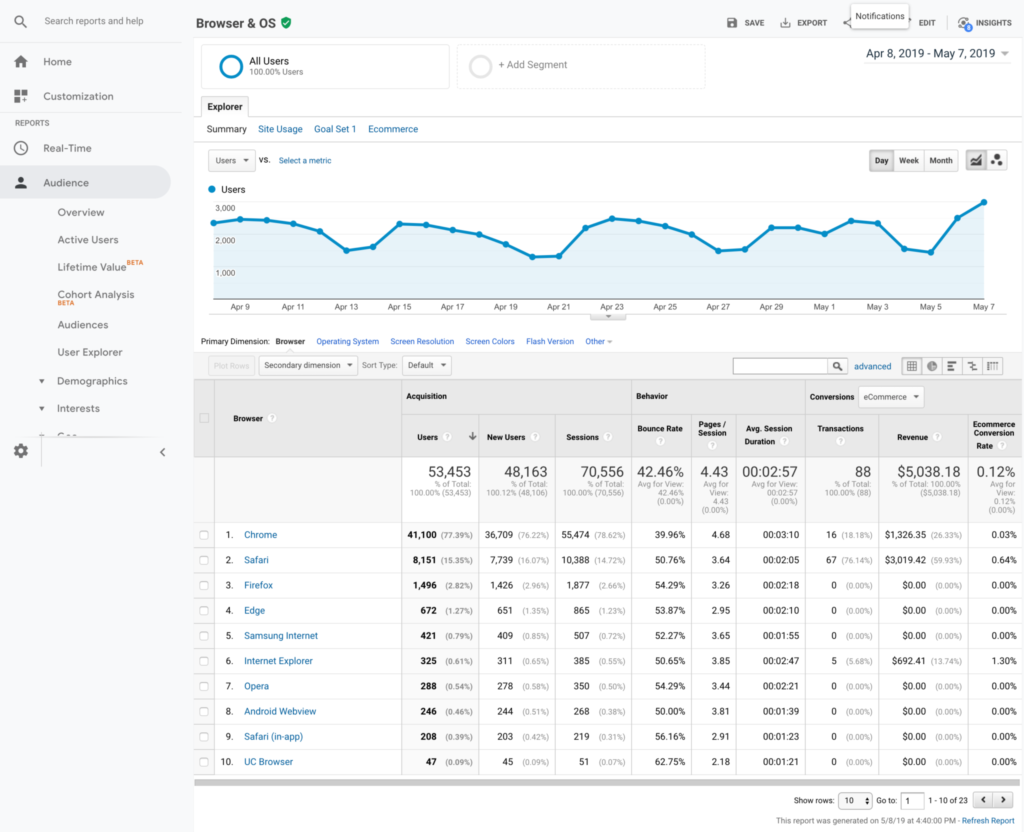Open Insights via its icon
Screen dimensions: 1024x832
964,24
